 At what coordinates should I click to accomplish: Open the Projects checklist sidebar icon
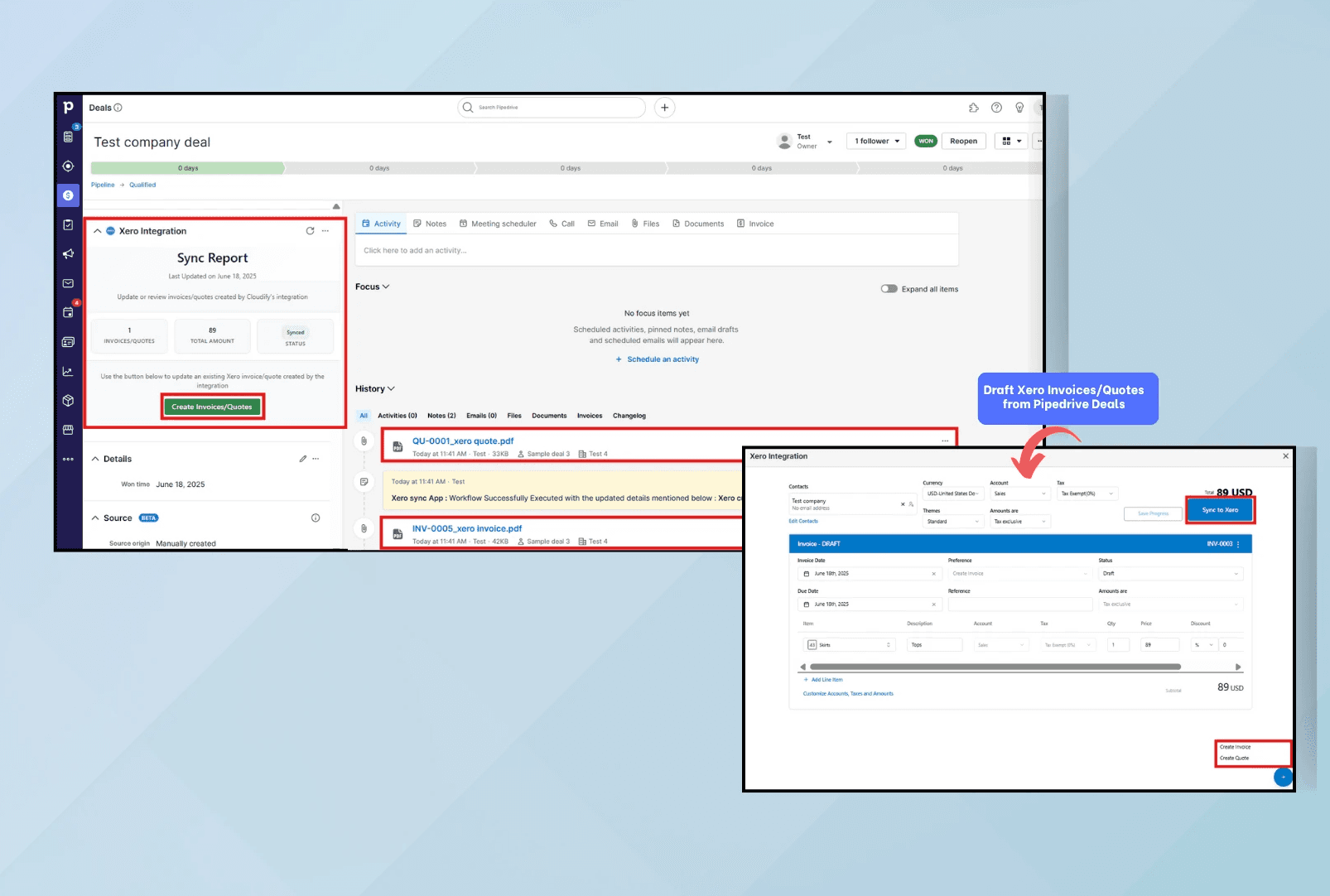click(x=68, y=224)
